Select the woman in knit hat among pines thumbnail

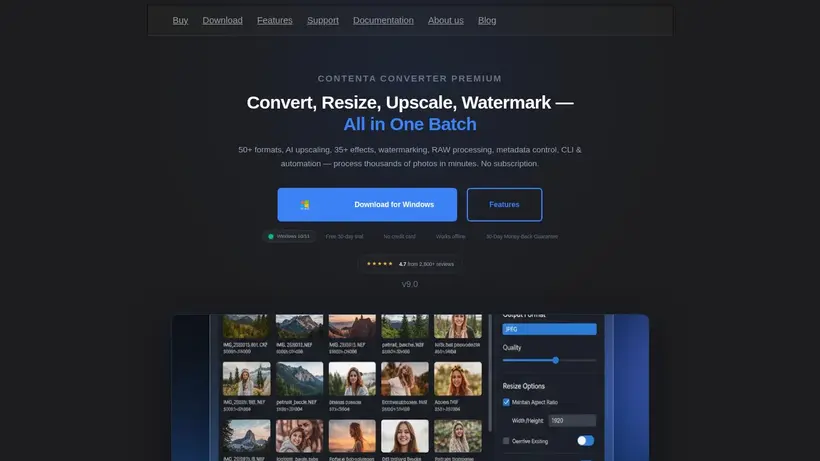246,378
